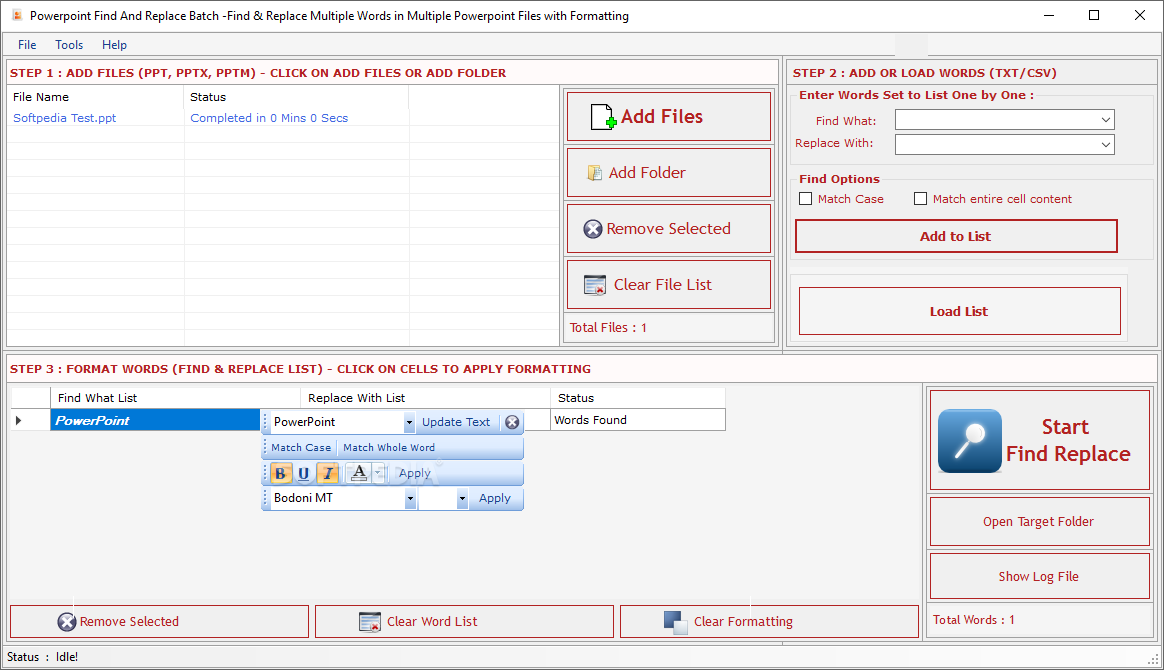Click the font color A icon

click(x=359, y=473)
